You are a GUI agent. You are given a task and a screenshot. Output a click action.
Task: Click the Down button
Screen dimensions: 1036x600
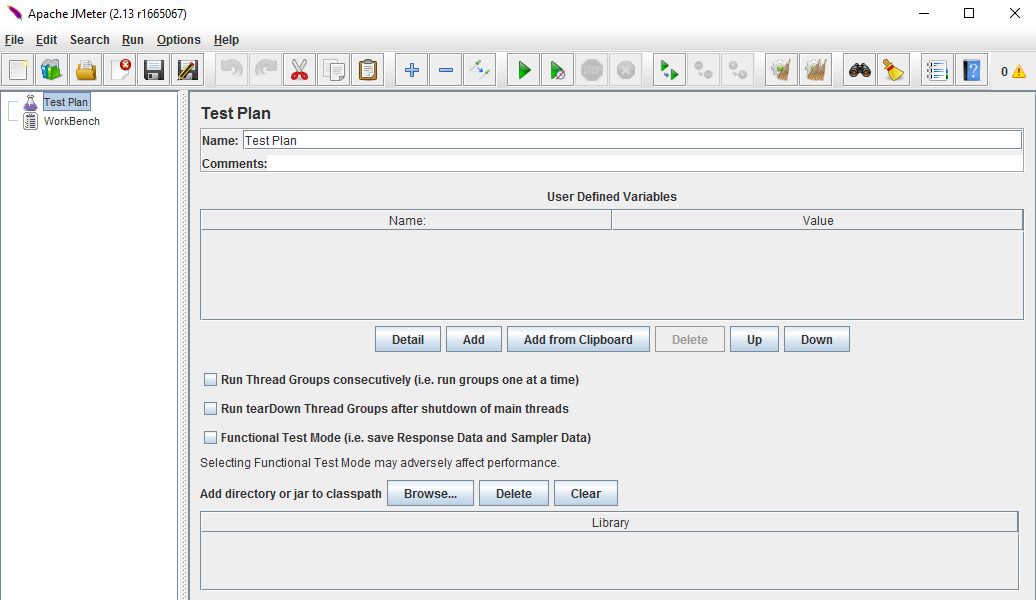(x=817, y=339)
